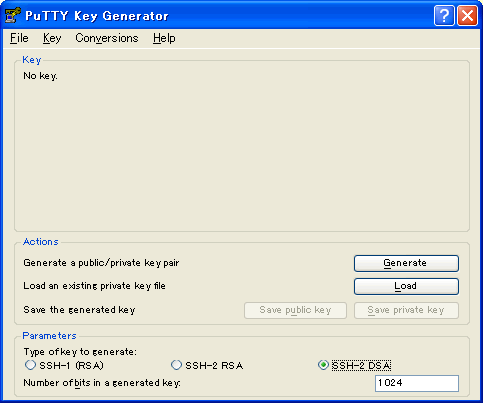Viewport: 483px width, 403px height.
Task: Click the 'No key.' status text
Action: pyautogui.click(x=40, y=76)
